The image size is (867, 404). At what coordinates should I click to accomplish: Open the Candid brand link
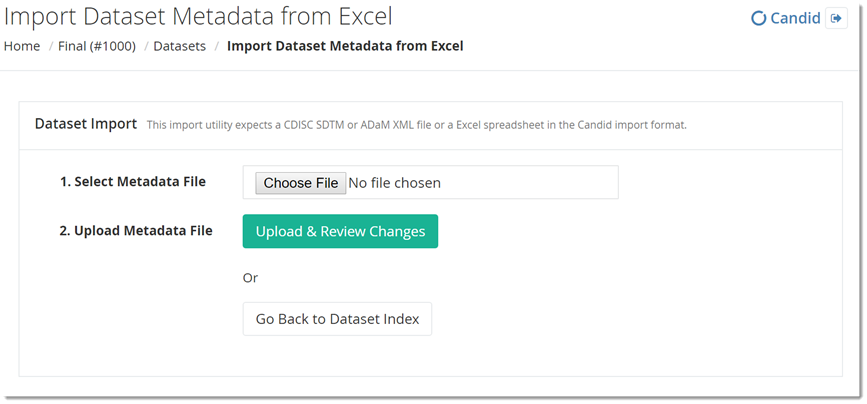click(795, 18)
